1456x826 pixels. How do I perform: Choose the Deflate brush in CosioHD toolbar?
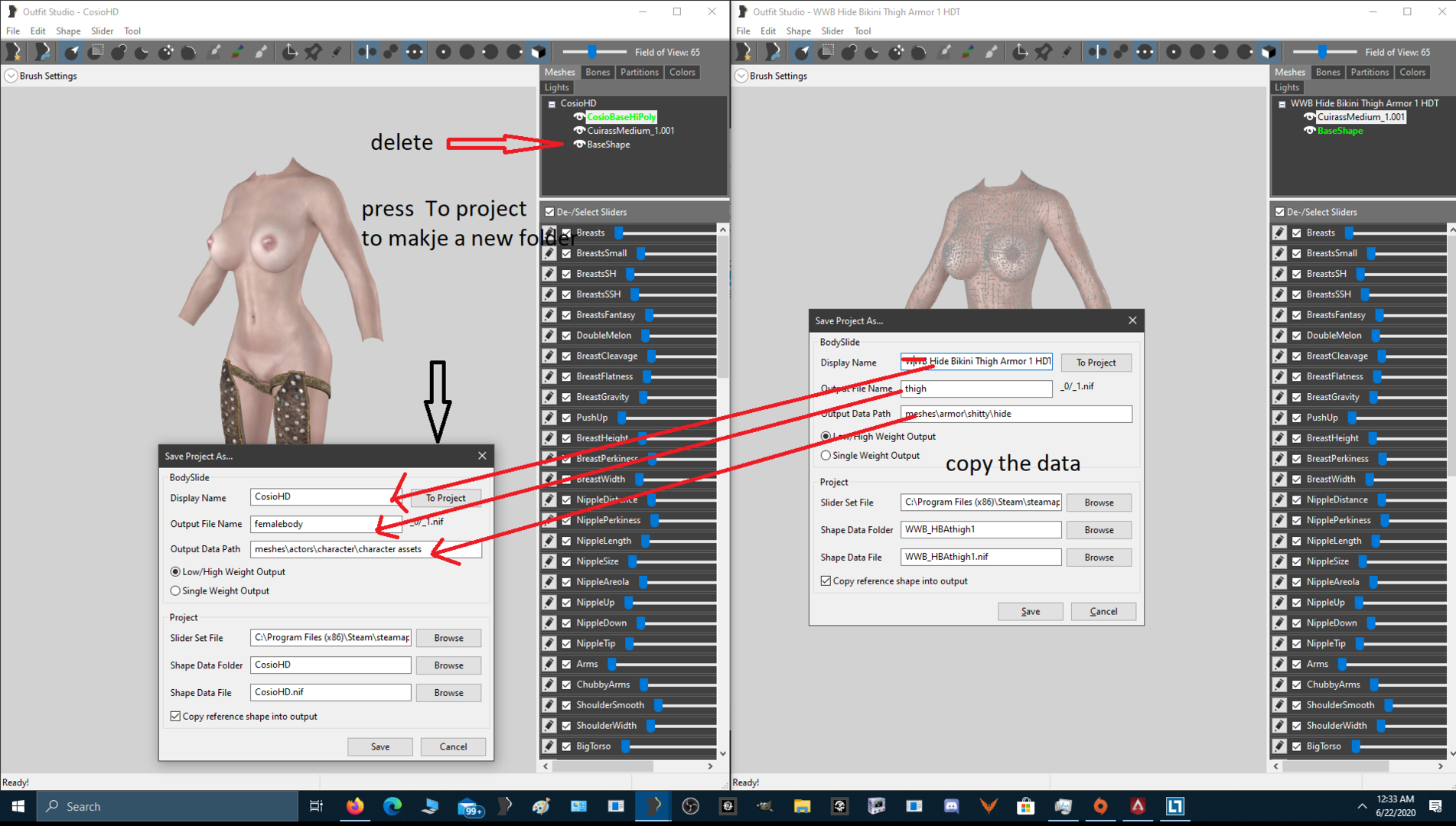[x=142, y=52]
